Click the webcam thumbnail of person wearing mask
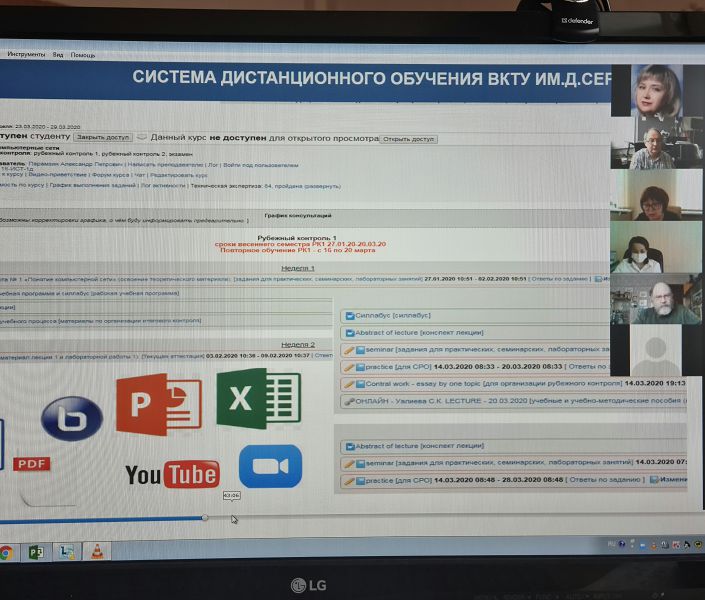The width and height of the screenshot is (705, 600). coord(657,247)
